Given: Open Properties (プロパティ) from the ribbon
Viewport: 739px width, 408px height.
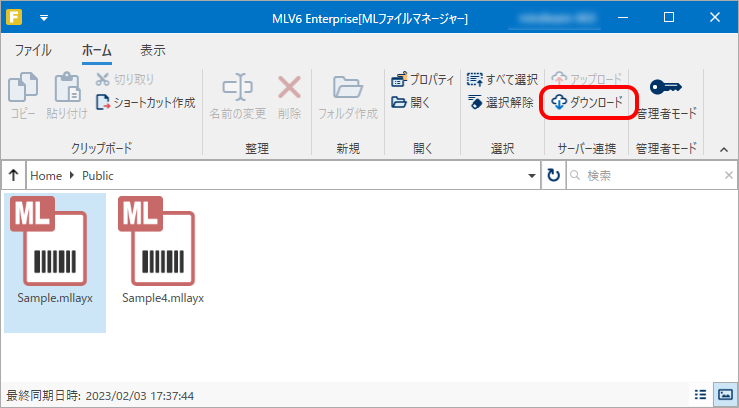Looking at the screenshot, I should tap(423, 80).
